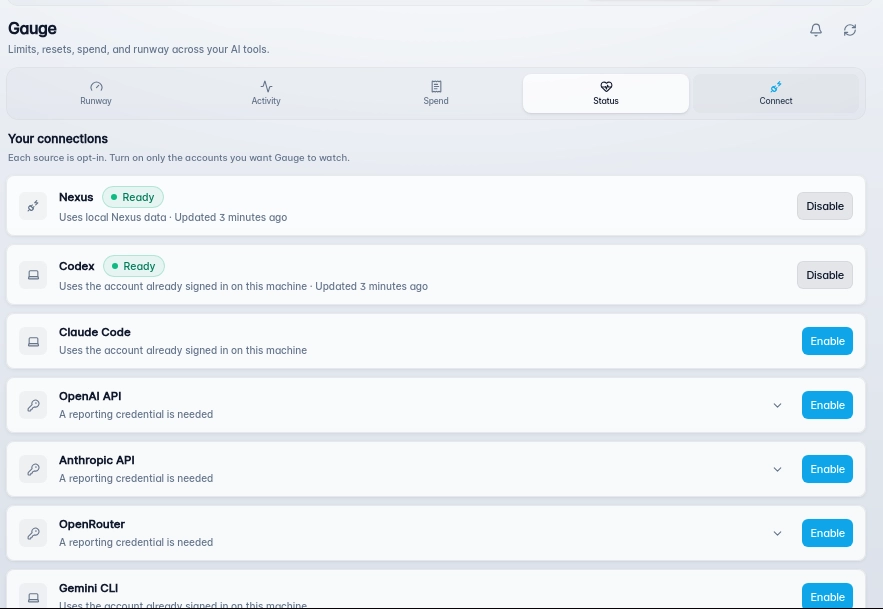Disable the Codex connection

[x=825, y=275]
